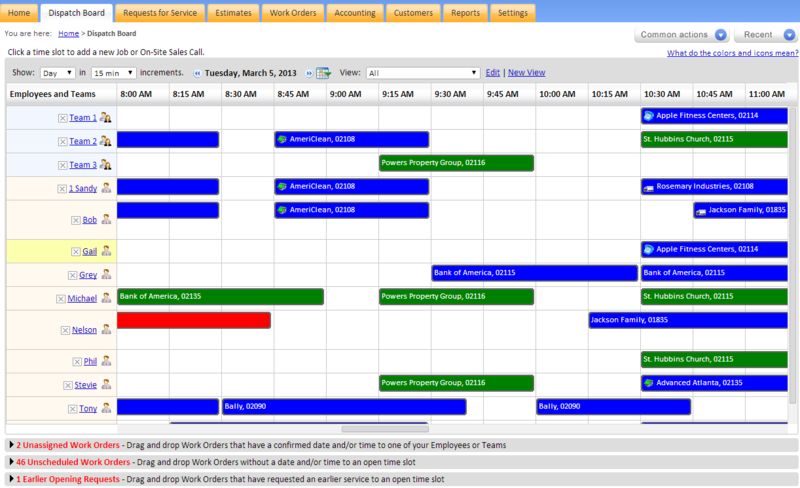Click the person icon beside 1 Sandy
Screen dimensions: 800x488
click(x=106, y=188)
